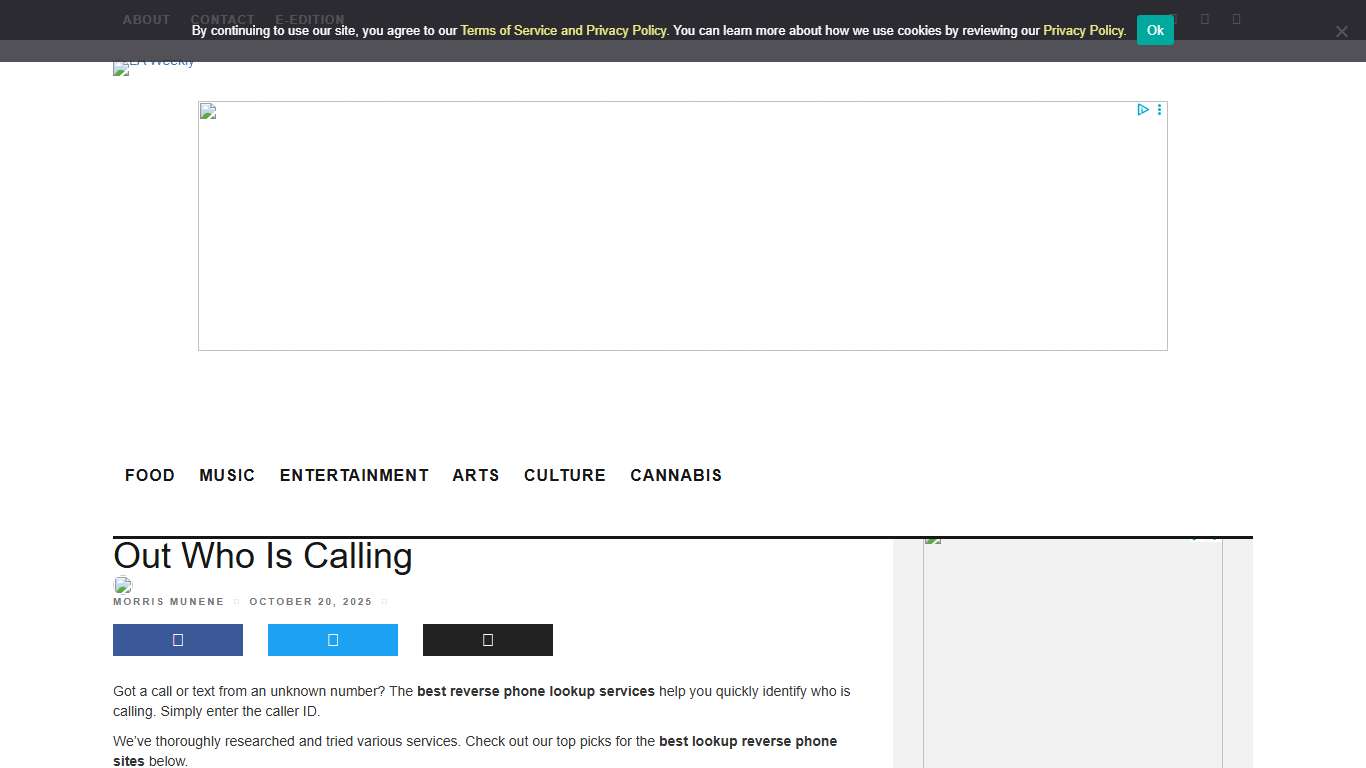The width and height of the screenshot is (1366, 768).
Task: Click the author avatar above Morris Munene
Action: [123, 585]
